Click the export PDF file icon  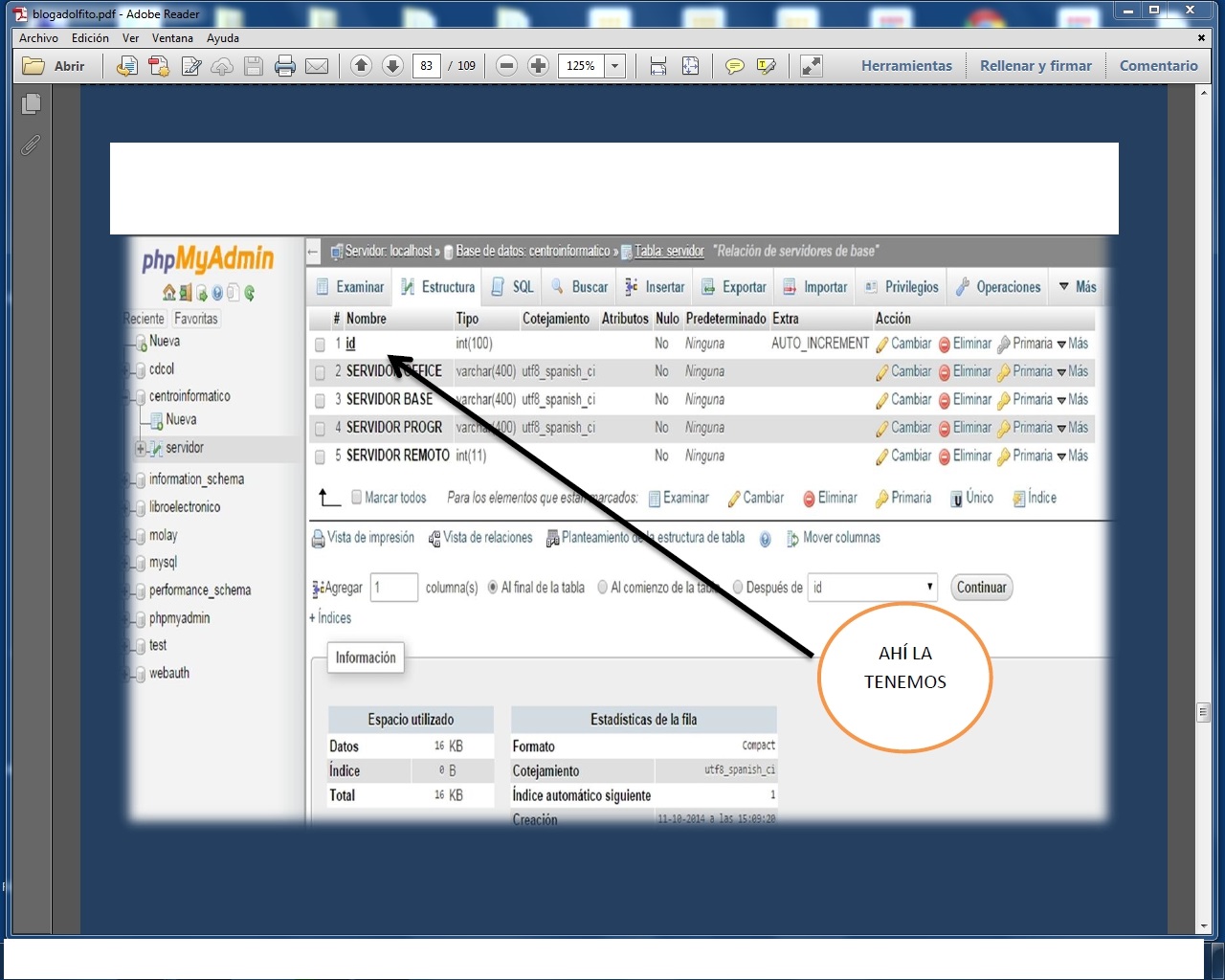[159, 66]
